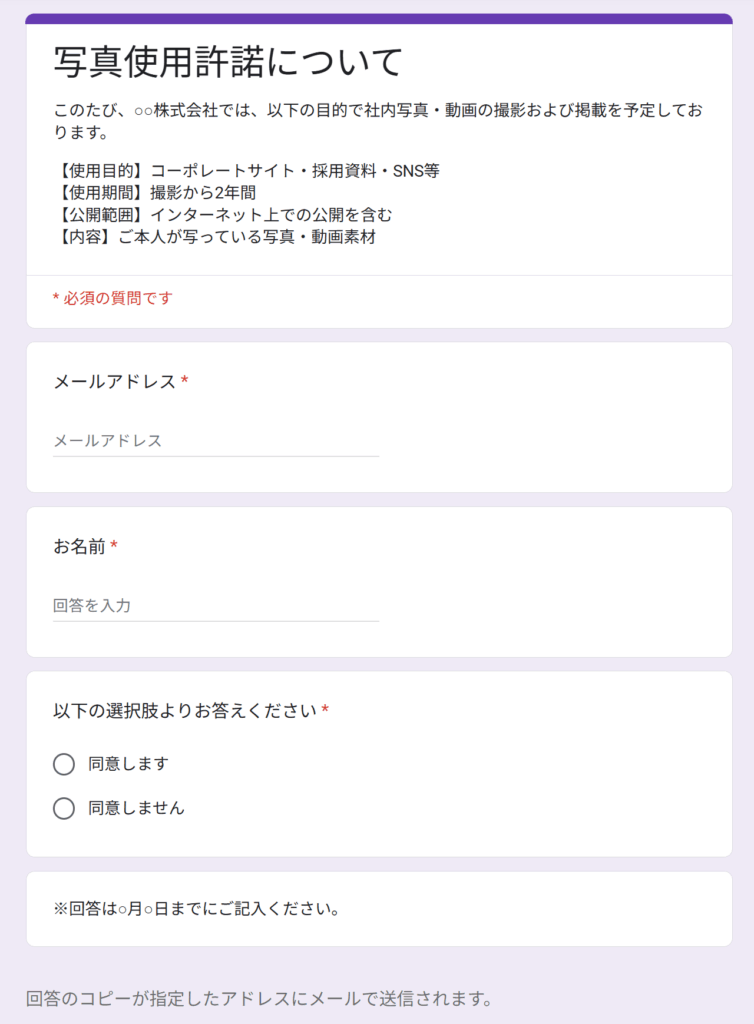754x1024 pixels.
Task: Click the 【使用目的】 description line
Action: (247, 171)
